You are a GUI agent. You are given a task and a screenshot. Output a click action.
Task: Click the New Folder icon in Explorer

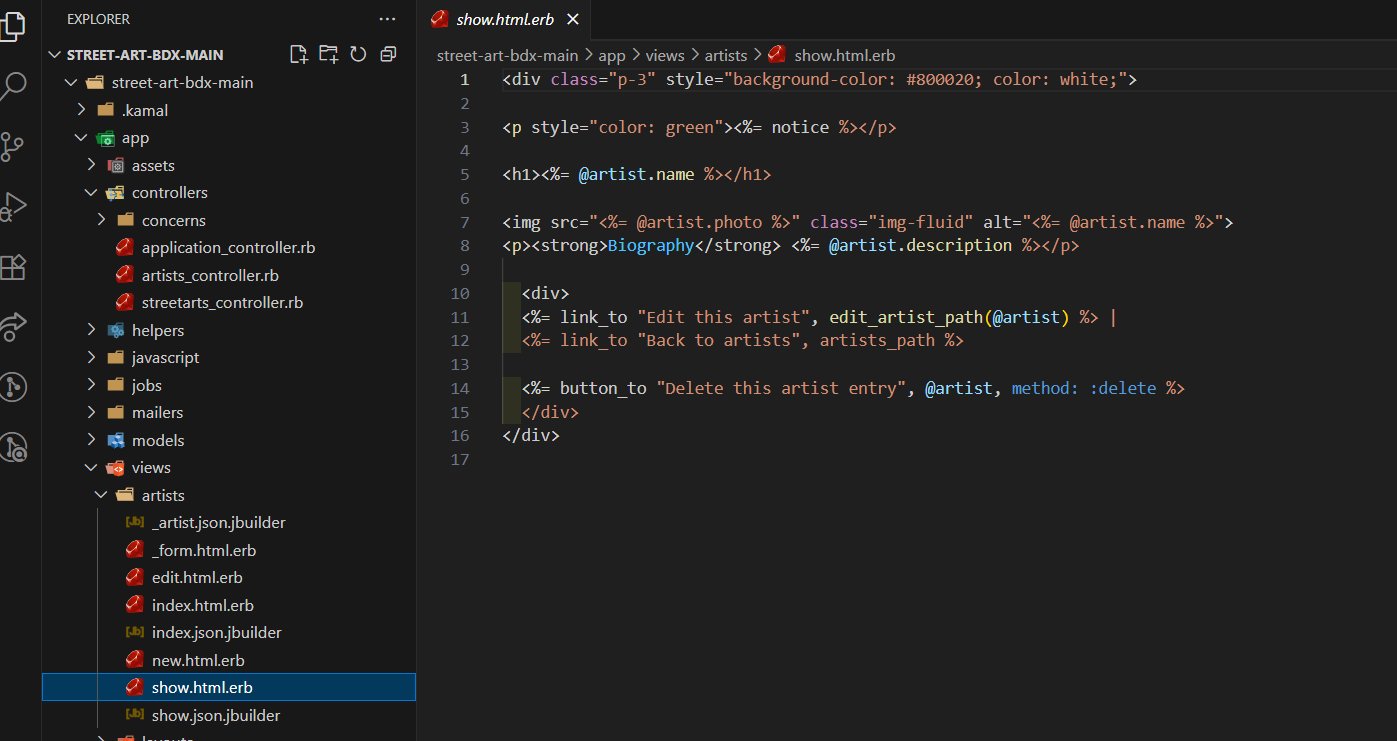[328, 54]
